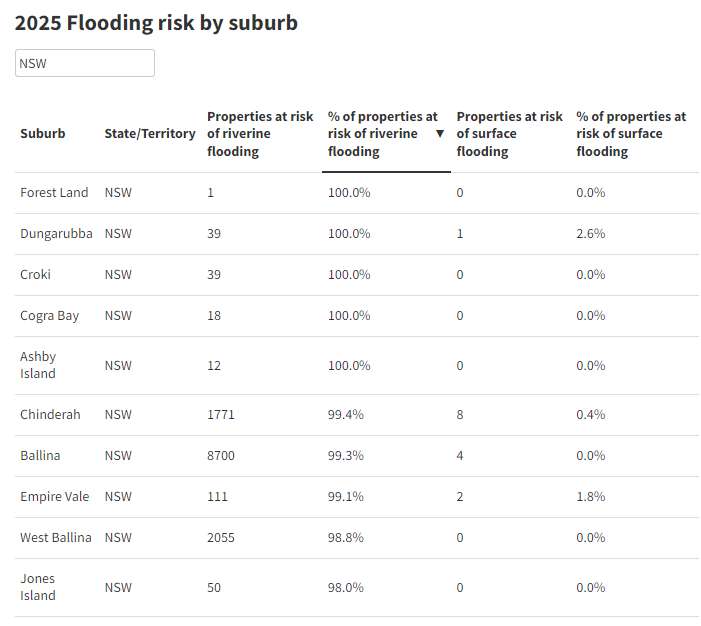
Task: Click the 2025 Flooding risk by suburb title
Action: pos(156,23)
